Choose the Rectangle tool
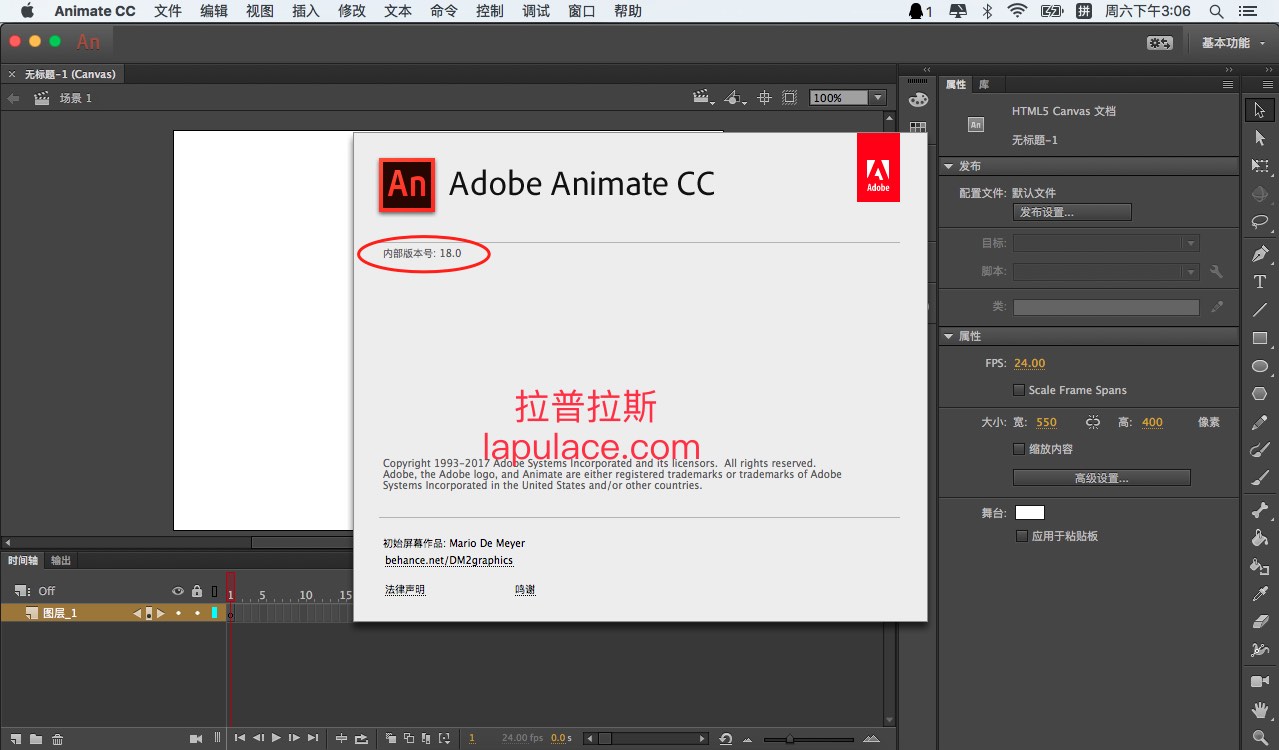The image size is (1279, 750). (x=1260, y=339)
